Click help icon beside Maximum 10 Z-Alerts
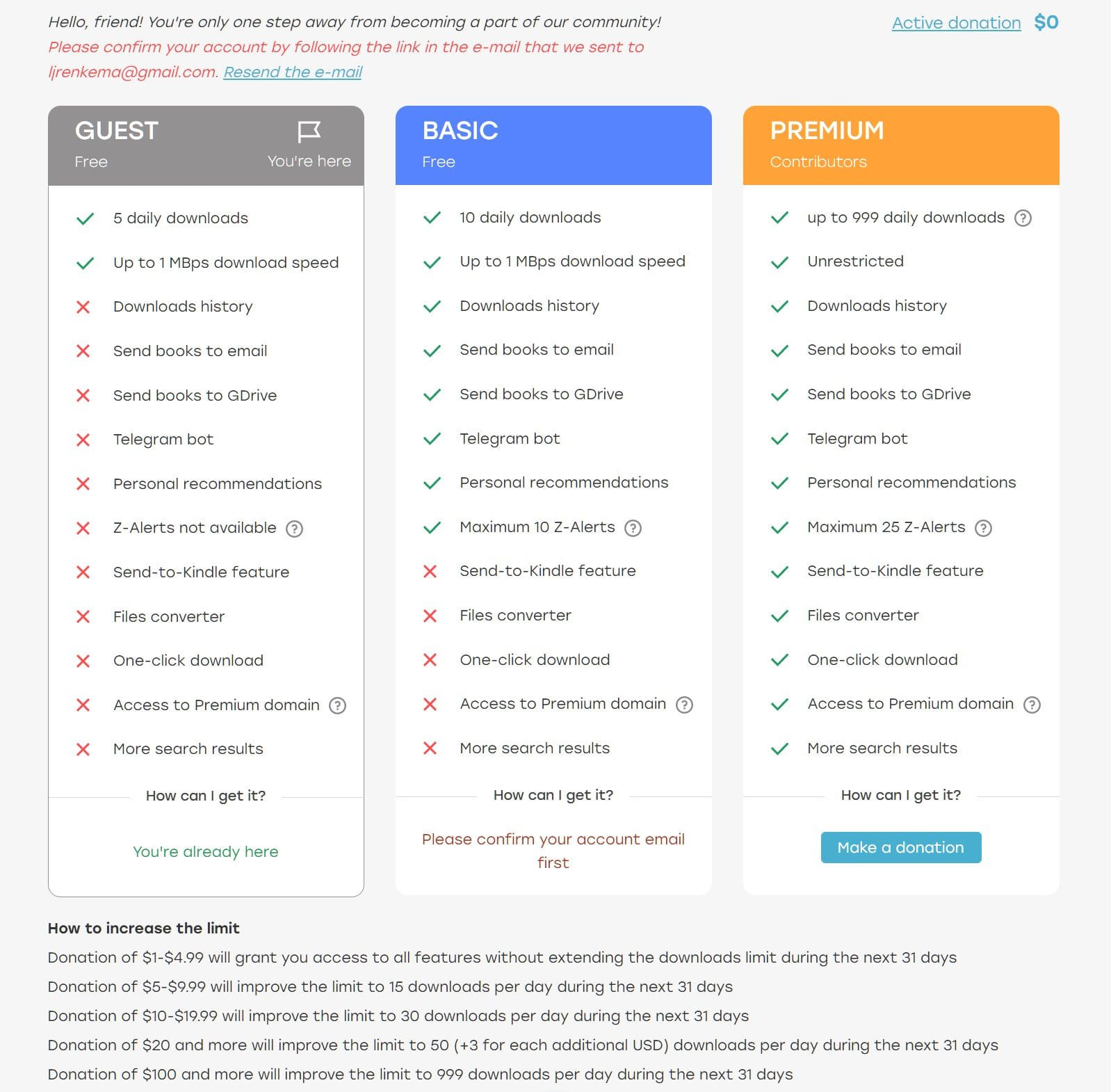This screenshot has height=1092, width=1111. tap(633, 528)
